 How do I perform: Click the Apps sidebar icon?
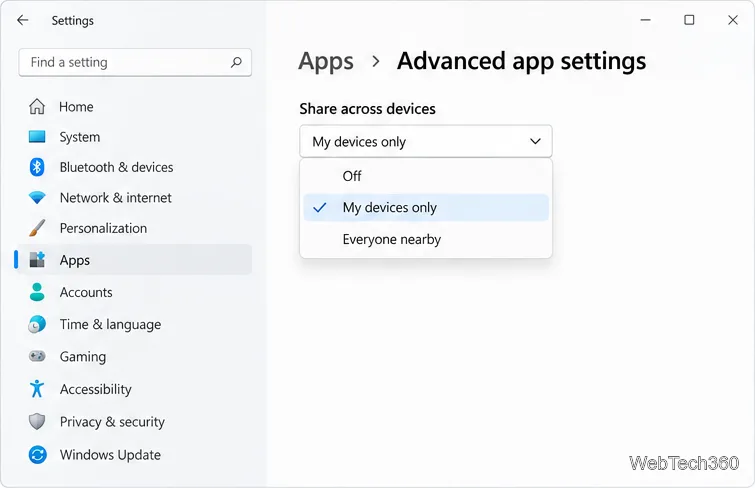coord(37,260)
